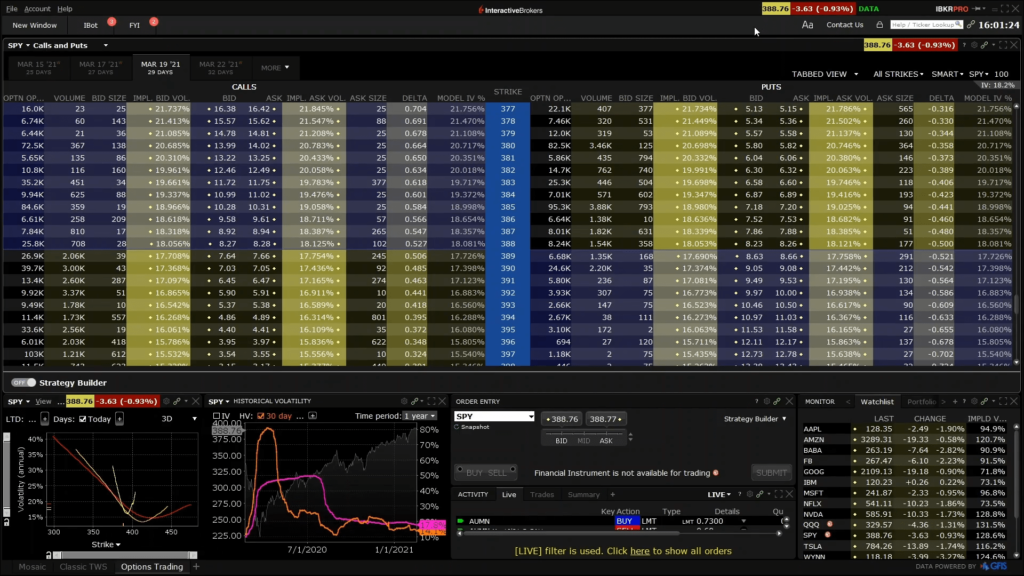The height and width of the screenshot is (576, 1024).
Task: Click the gear icon in Order Entry panel
Action: pos(766,401)
